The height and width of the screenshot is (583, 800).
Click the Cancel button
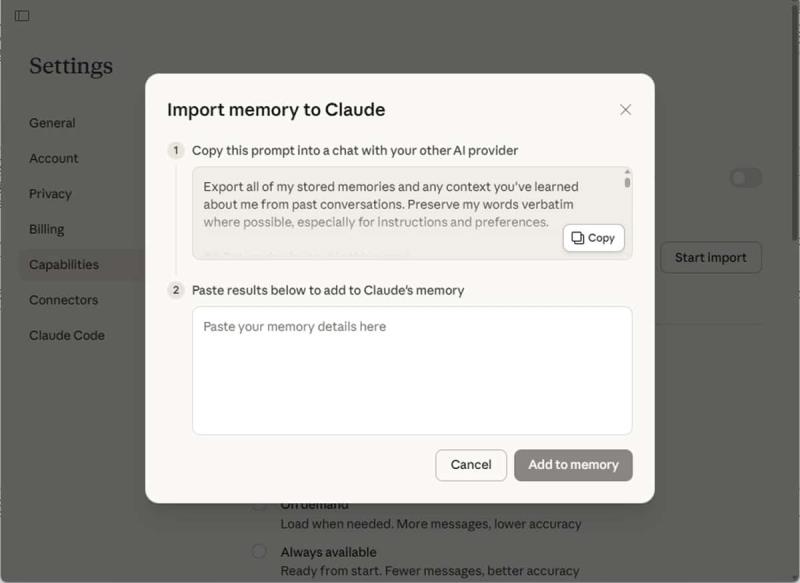point(471,465)
